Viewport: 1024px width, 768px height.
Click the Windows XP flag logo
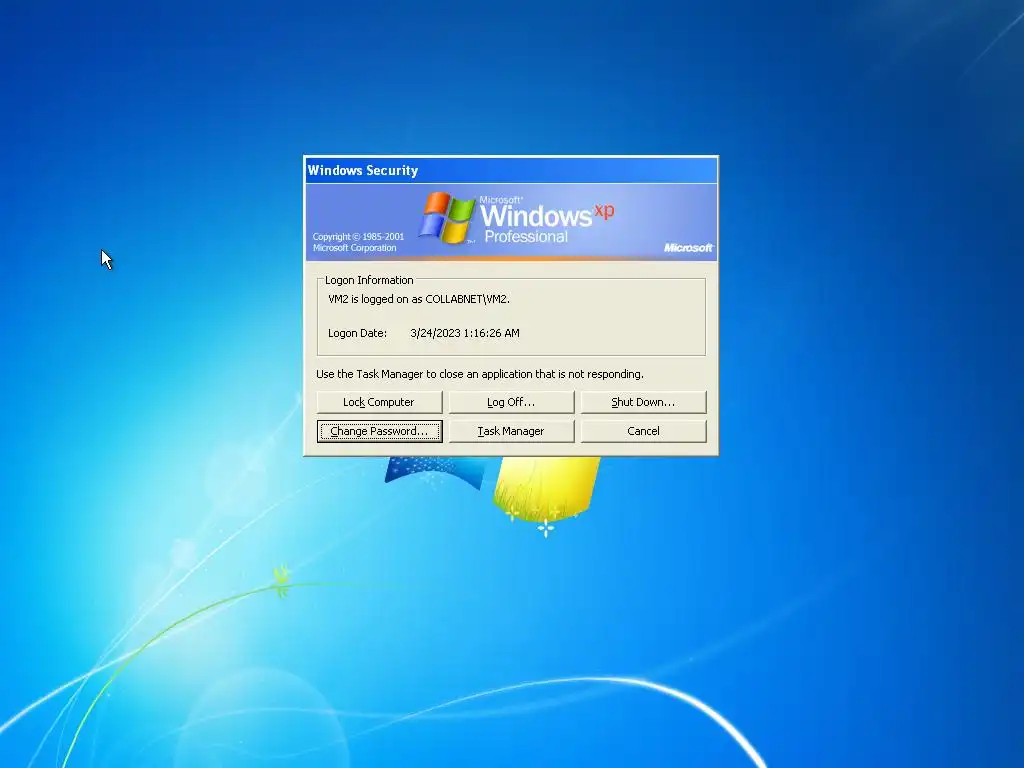point(447,217)
